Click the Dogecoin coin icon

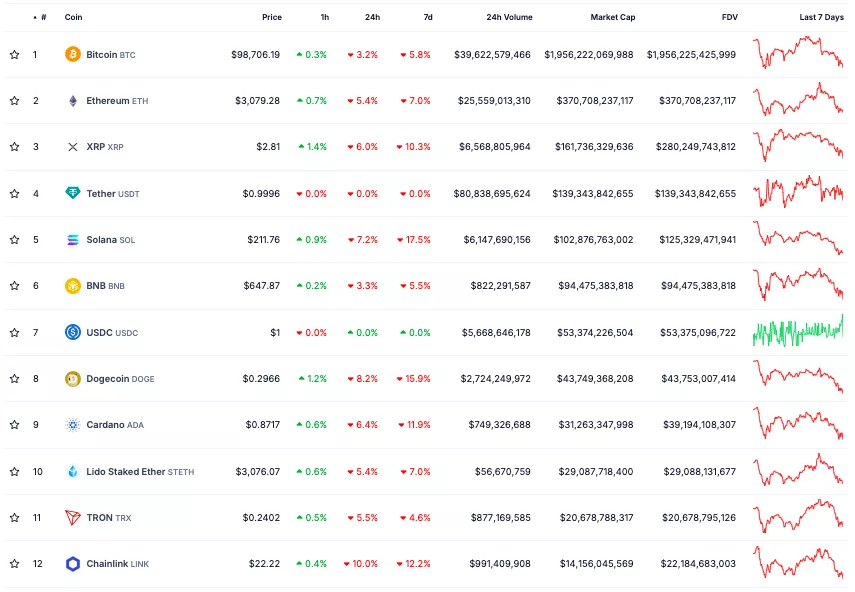click(72, 379)
